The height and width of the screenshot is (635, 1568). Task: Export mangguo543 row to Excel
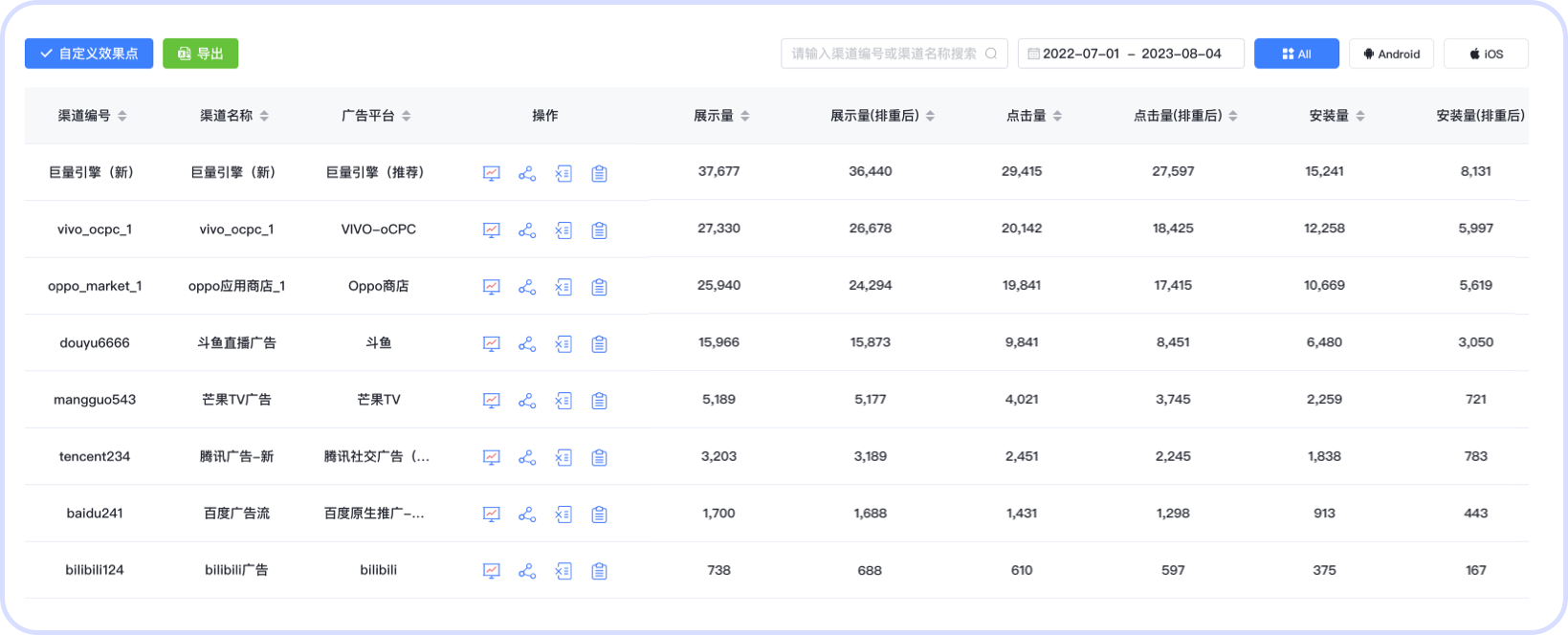pyautogui.click(x=563, y=401)
